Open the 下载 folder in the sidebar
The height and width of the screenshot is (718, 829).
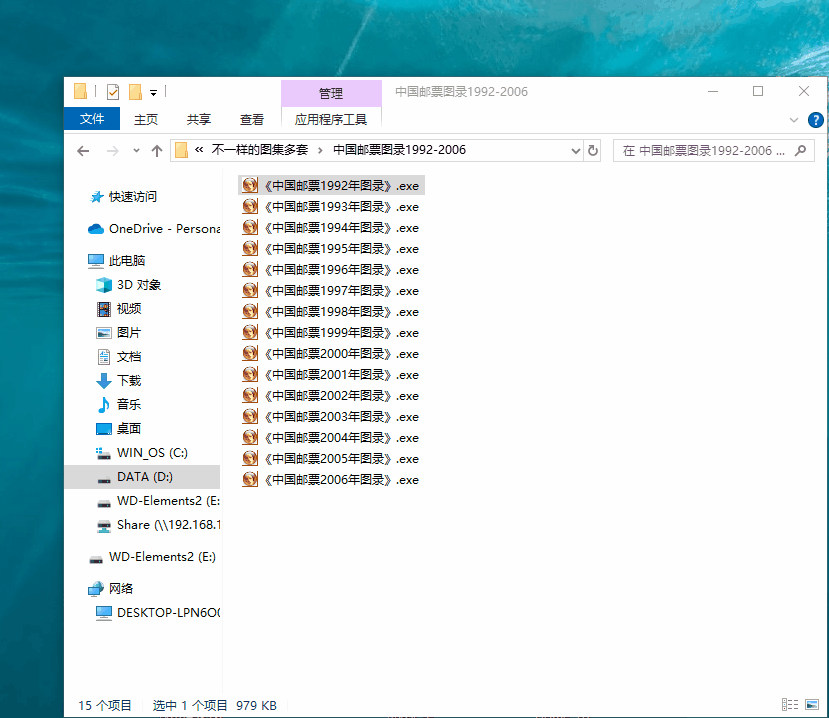click(x=119, y=381)
